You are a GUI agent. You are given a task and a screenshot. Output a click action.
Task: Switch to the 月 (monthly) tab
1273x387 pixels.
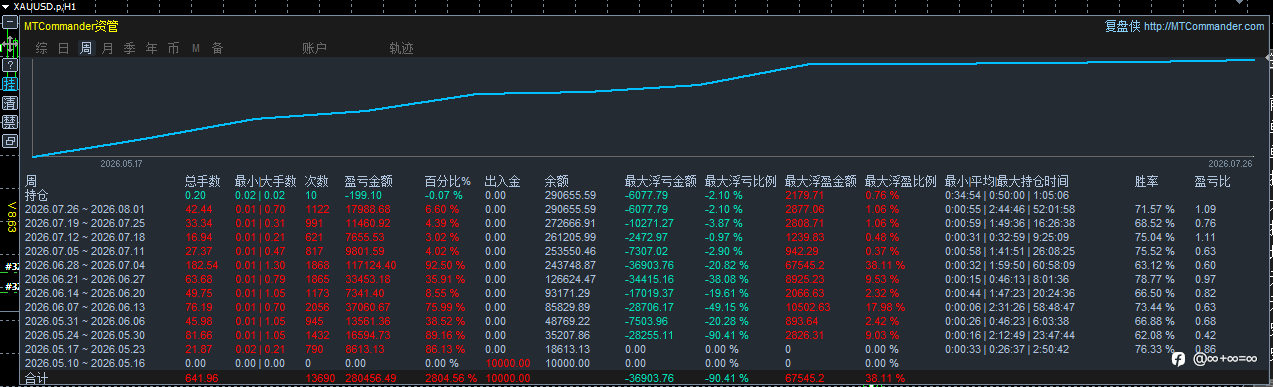[x=107, y=48]
